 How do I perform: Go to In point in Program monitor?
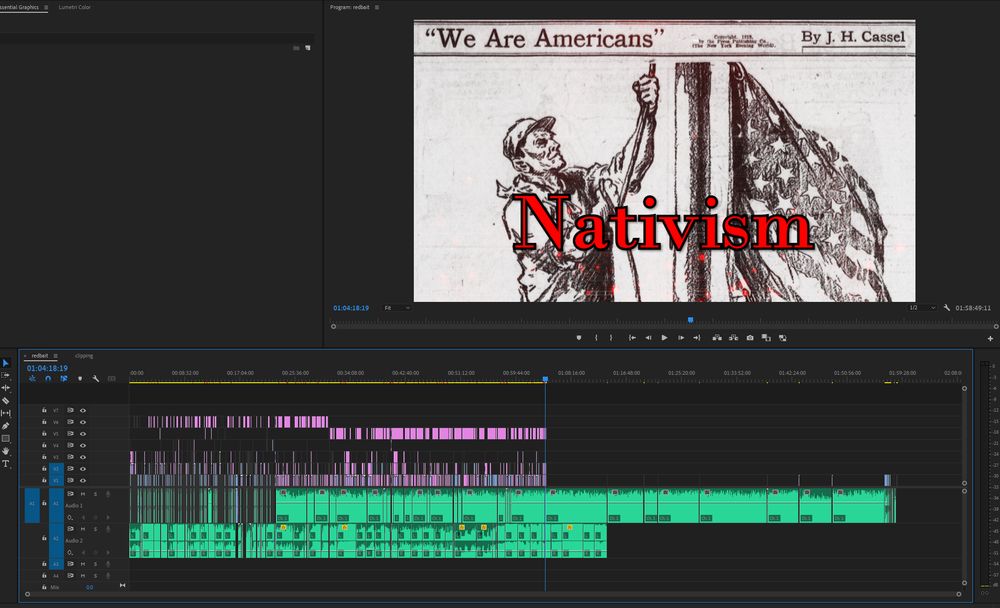click(x=632, y=338)
